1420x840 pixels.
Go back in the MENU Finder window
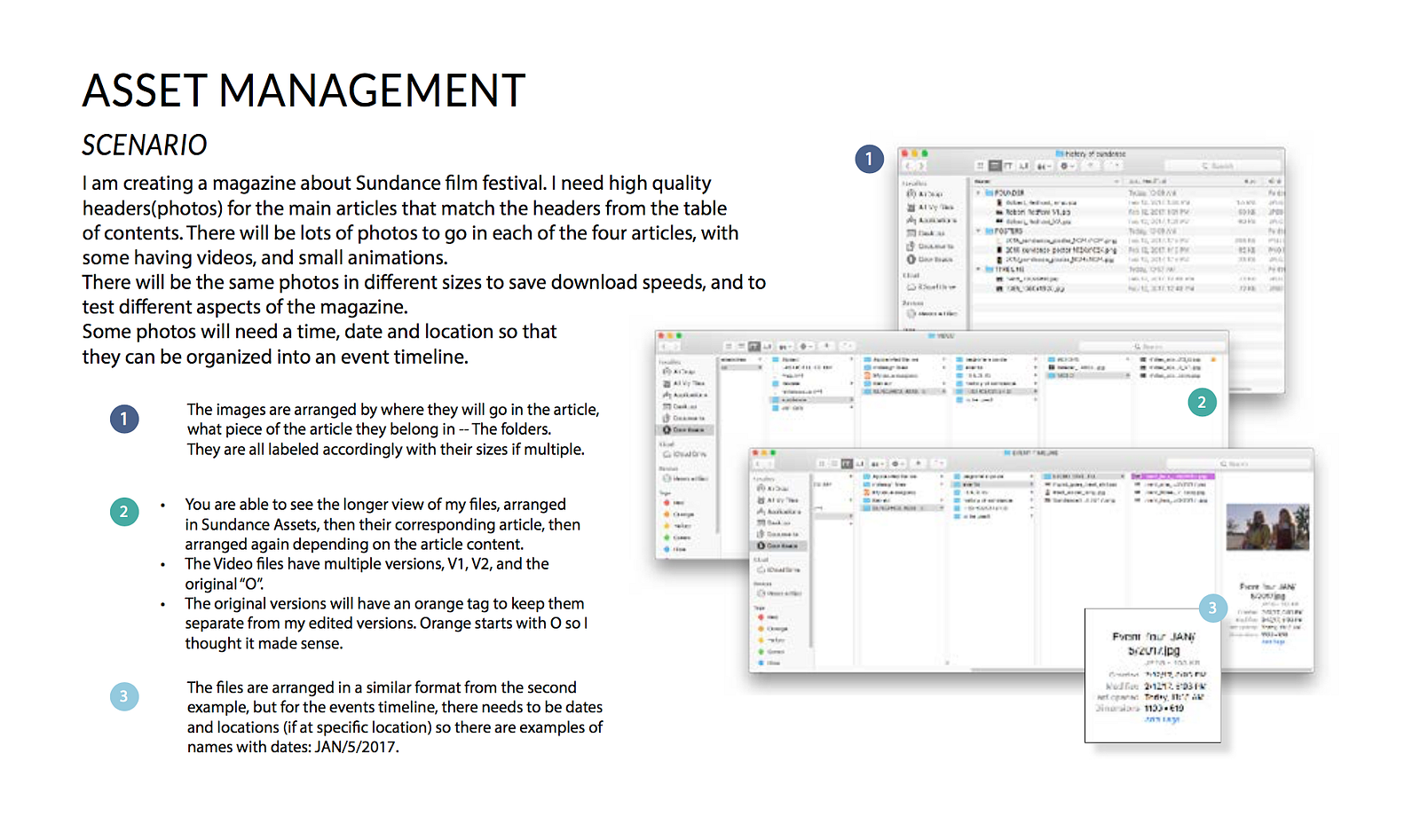[x=665, y=346]
